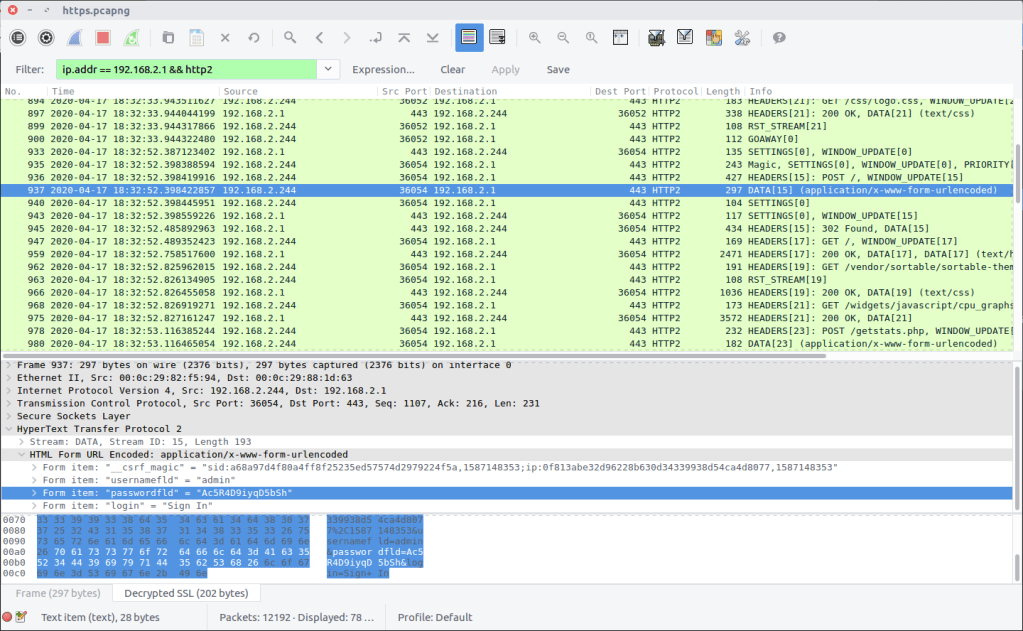Open the coloring rules icon
Image resolution: width=1023 pixels, height=631 pixels.
coord(714,38)
